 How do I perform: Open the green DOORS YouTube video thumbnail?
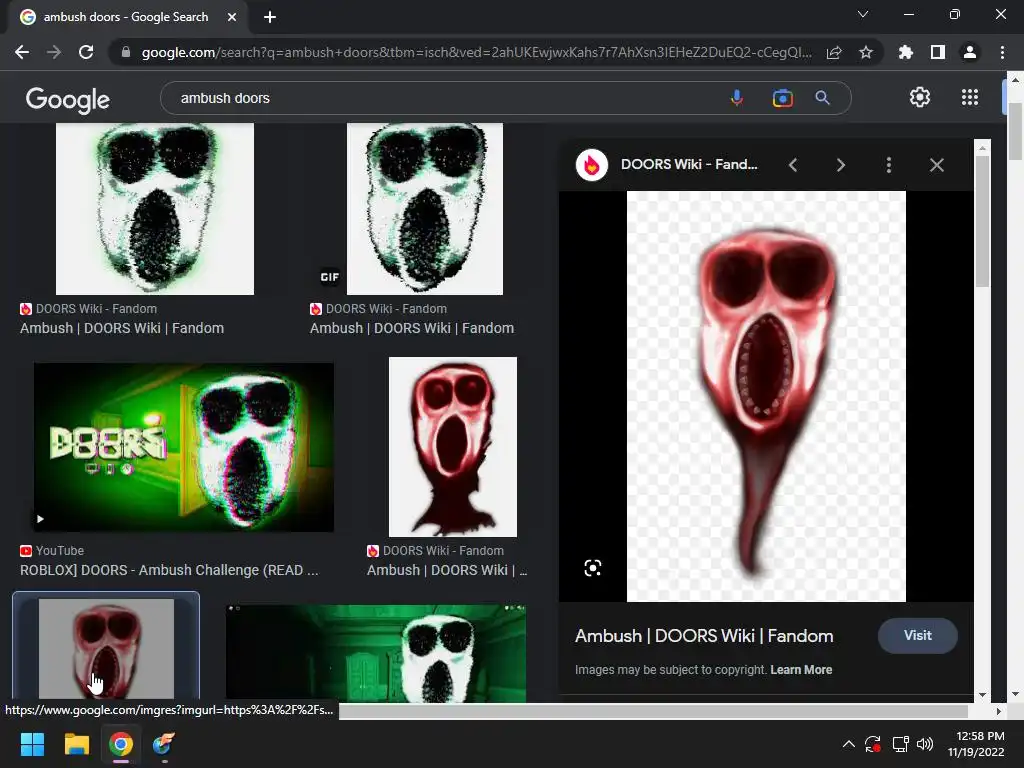point(184,447)
